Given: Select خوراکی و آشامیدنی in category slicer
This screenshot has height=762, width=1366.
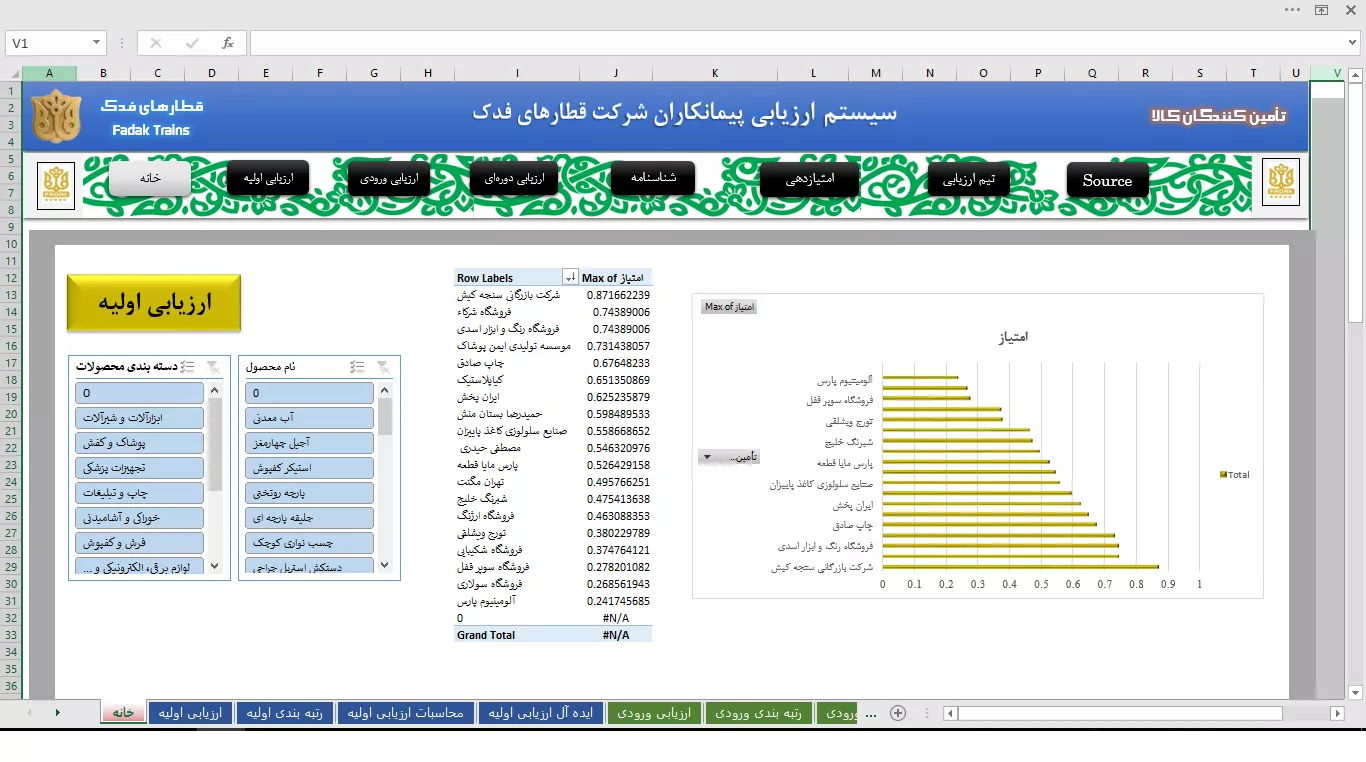Looking at the screenshot, I should (139, 518).
